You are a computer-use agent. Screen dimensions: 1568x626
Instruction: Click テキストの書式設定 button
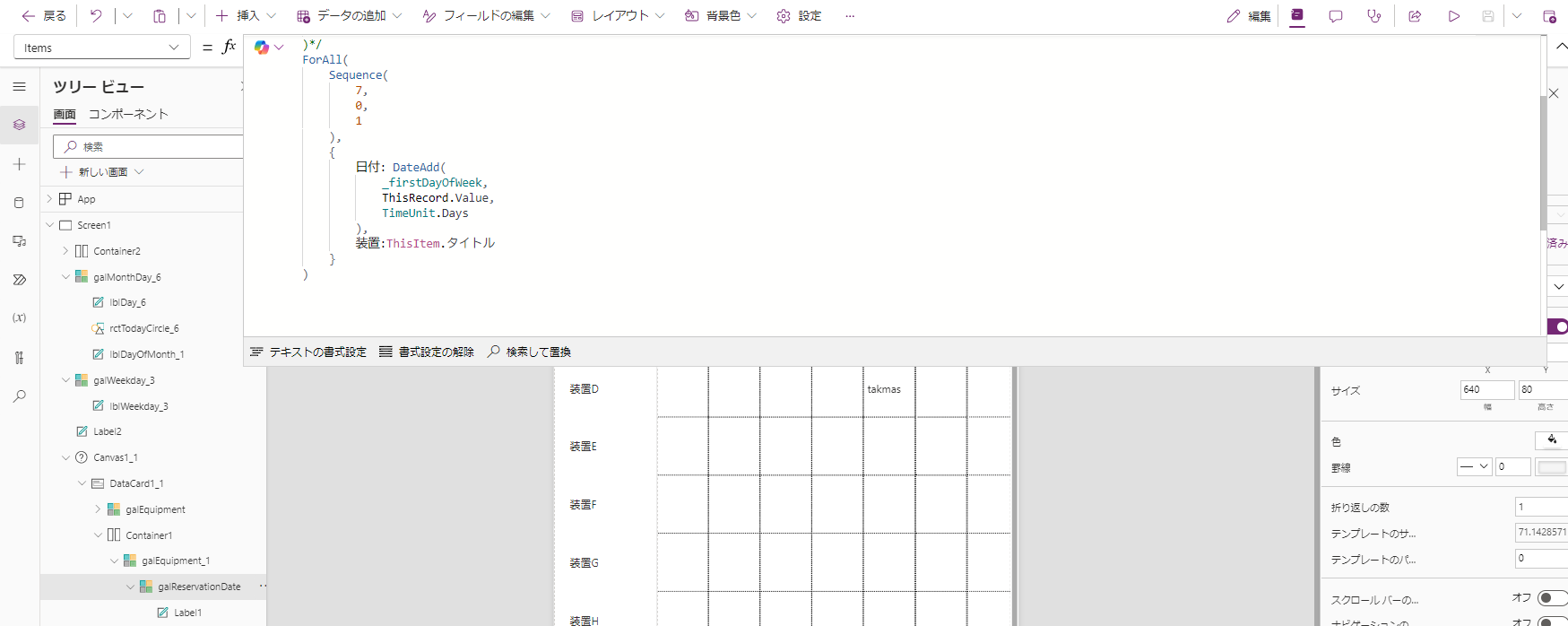pyautogui.click(x=308, y=352)
